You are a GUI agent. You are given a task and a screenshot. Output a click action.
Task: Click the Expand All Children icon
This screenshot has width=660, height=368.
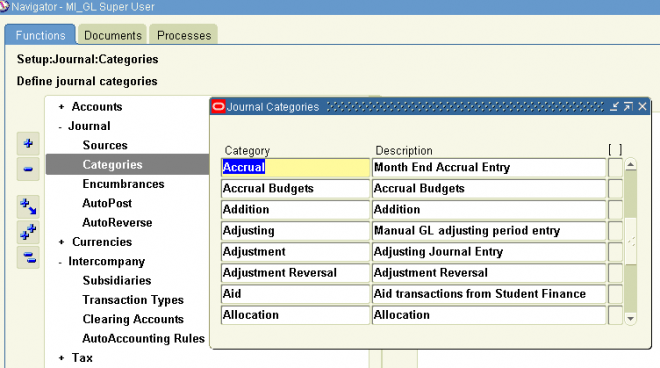coord(28,206)
